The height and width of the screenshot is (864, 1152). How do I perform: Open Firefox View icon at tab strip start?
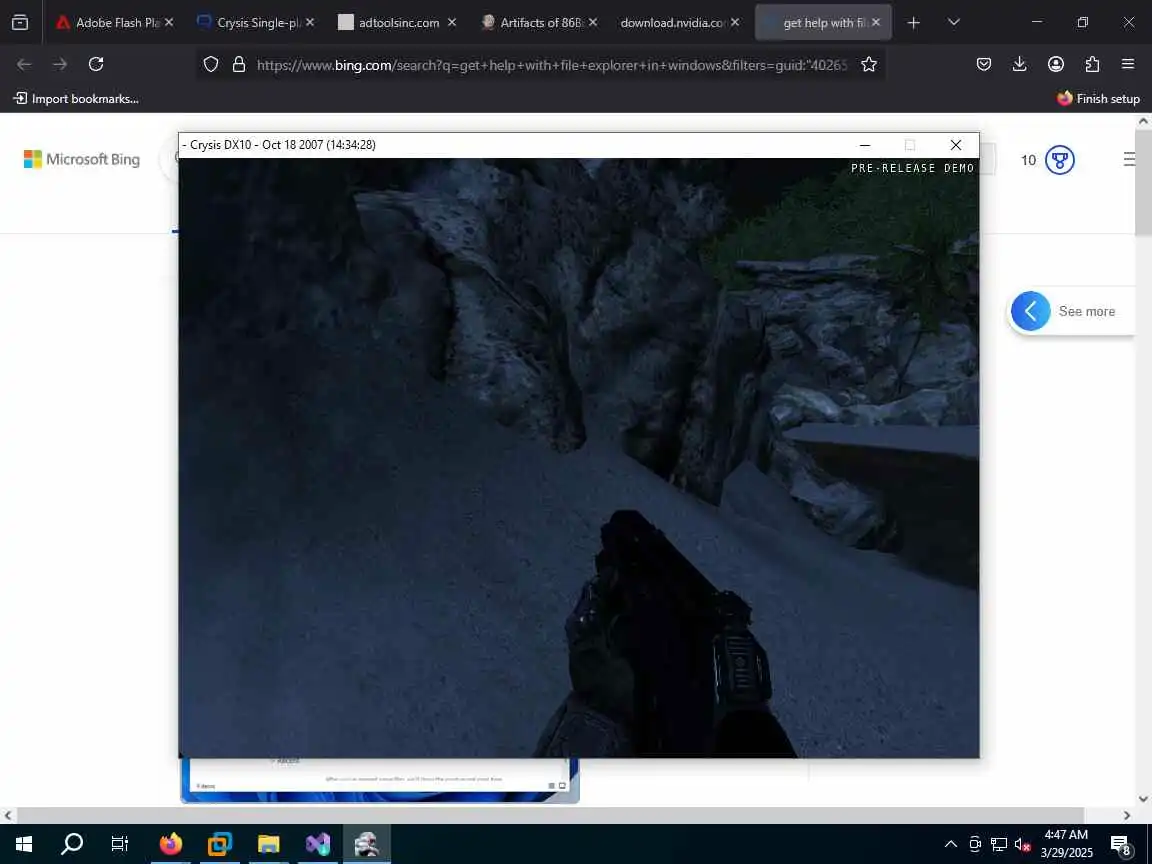(20, 23)
